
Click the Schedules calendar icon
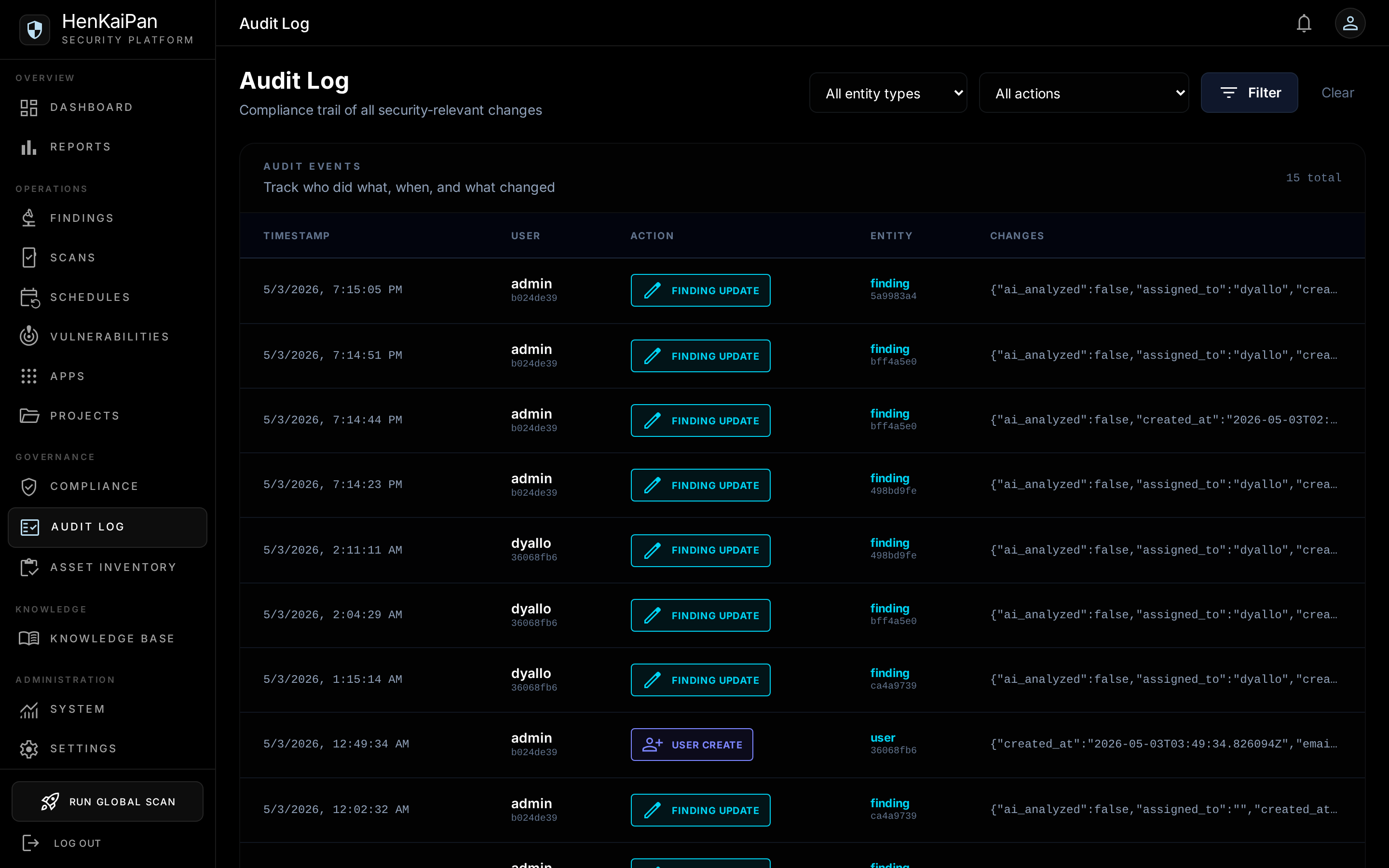tap(29, 298)
